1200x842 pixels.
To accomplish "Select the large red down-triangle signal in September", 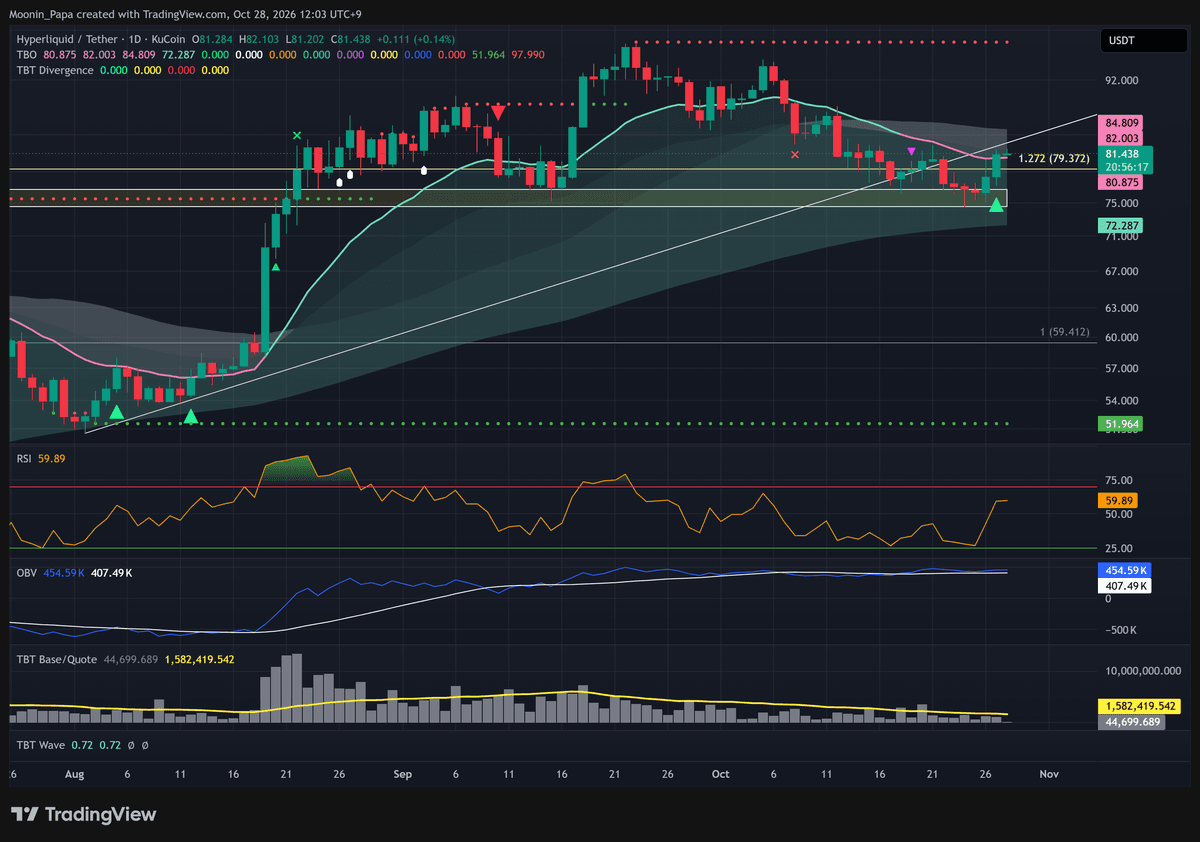I will [x=497, y=113].
